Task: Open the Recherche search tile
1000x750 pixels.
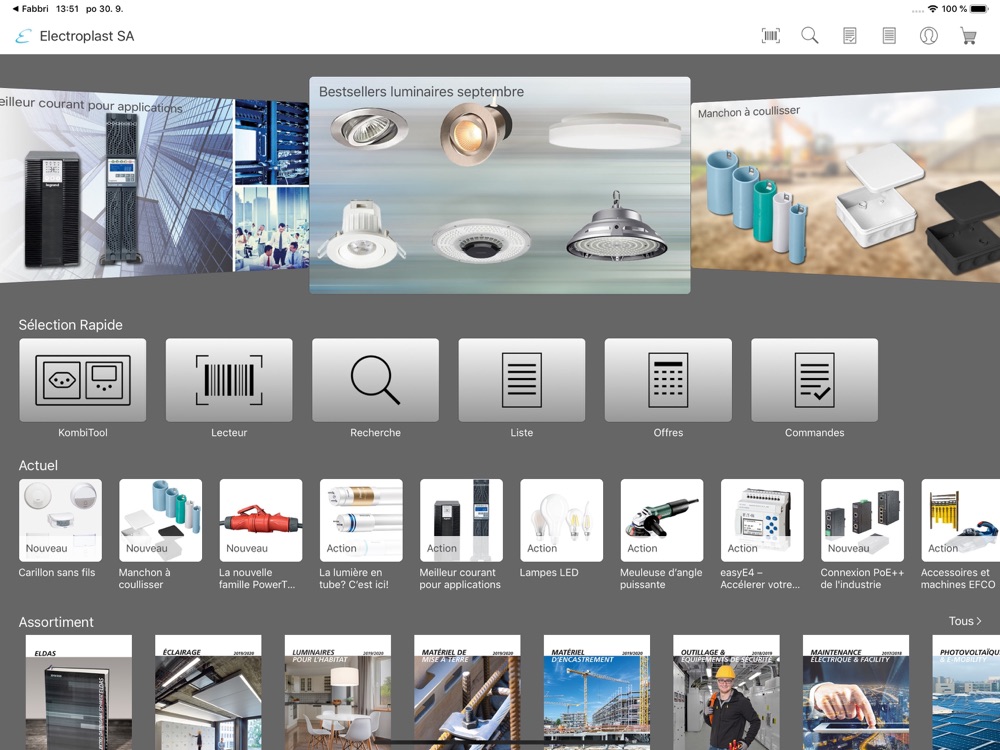Action: tap(375, 380)
